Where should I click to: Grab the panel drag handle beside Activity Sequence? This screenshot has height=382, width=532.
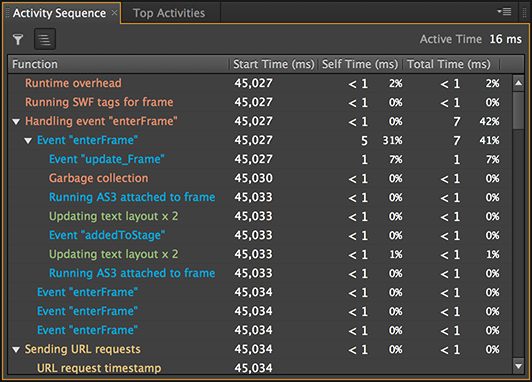[x=7, y=13]
